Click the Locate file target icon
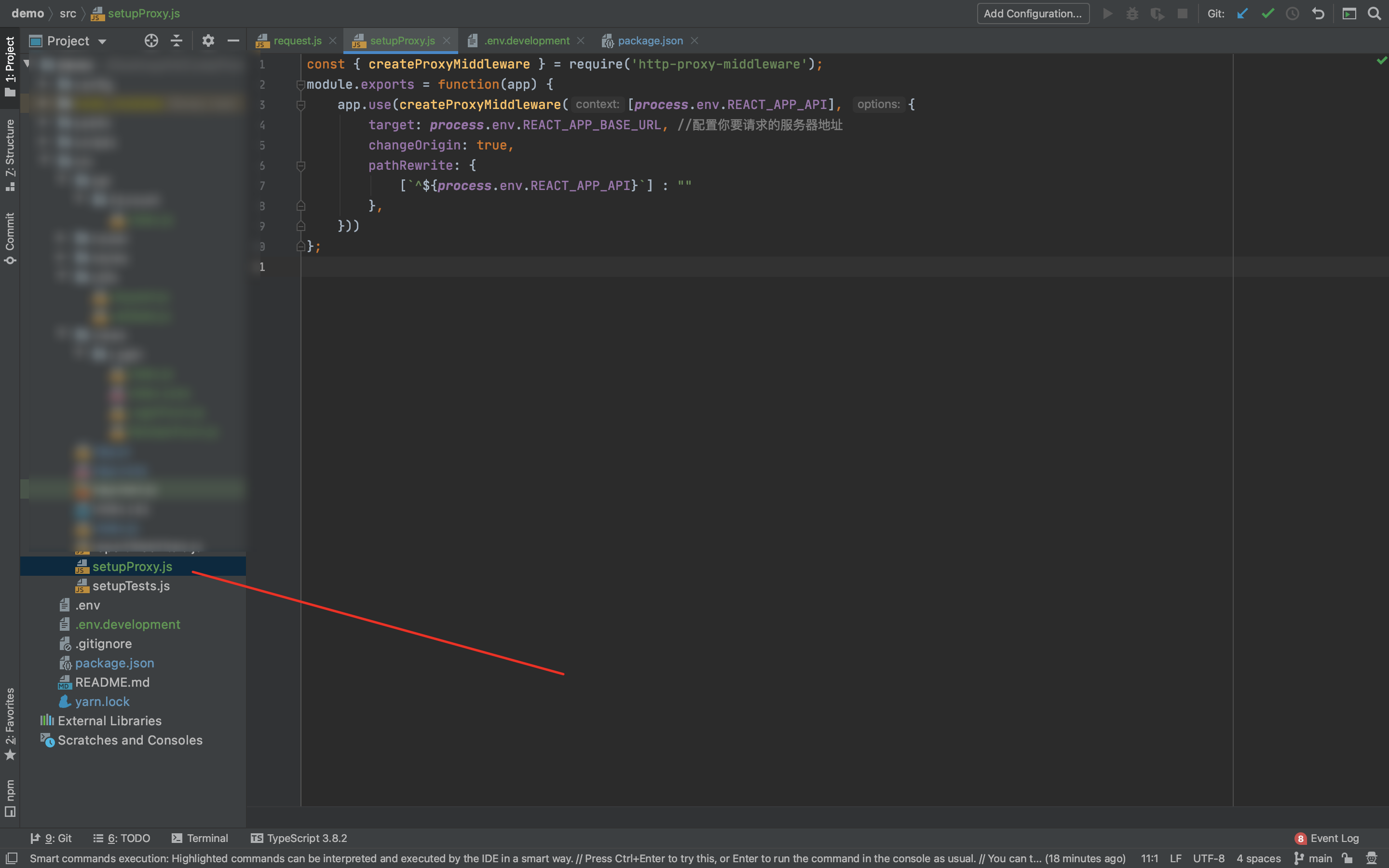The width and height of the screenshot is (1389, 868). point(151,41)
